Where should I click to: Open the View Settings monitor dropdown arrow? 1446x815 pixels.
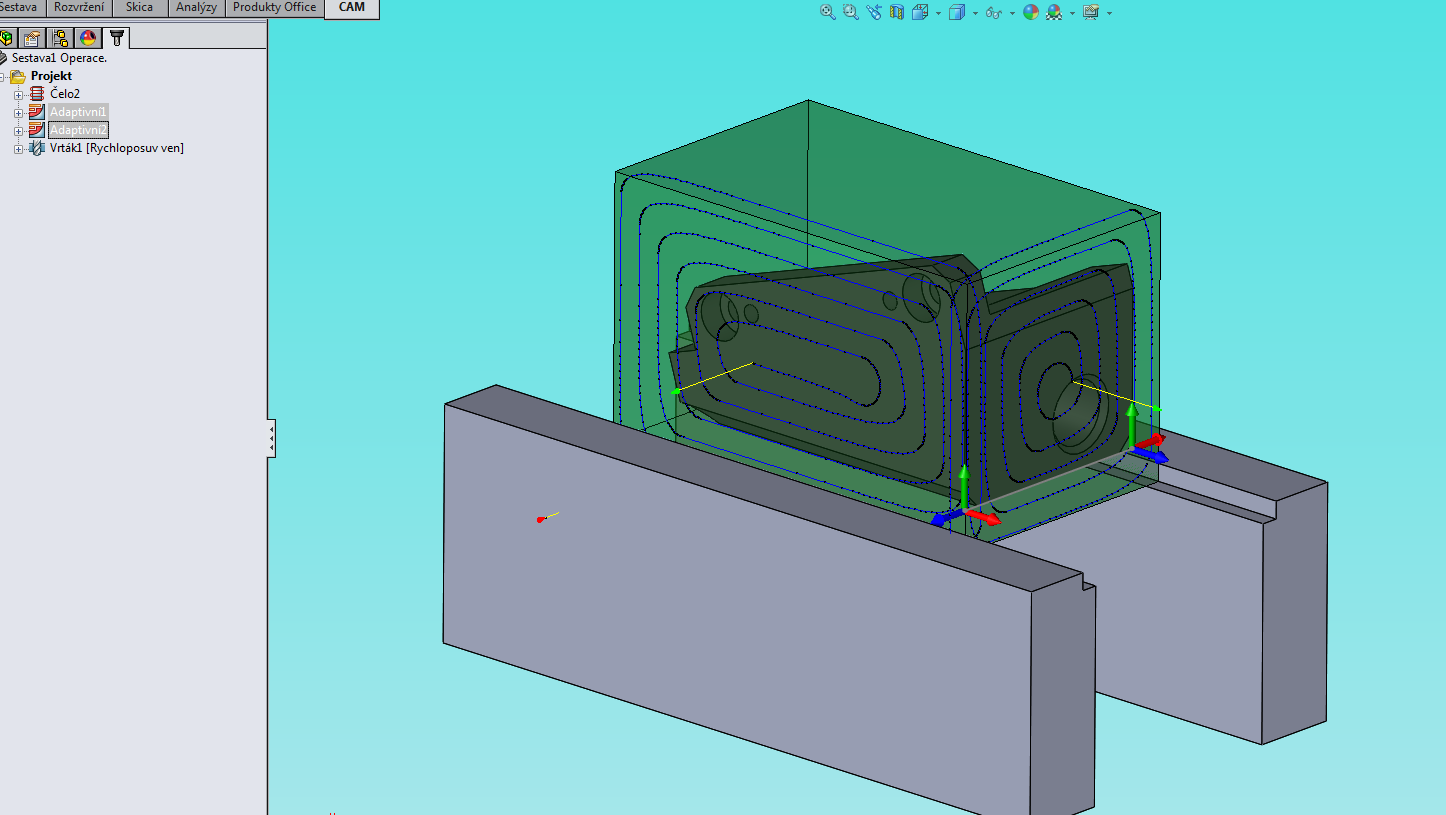coord(1109,13)
